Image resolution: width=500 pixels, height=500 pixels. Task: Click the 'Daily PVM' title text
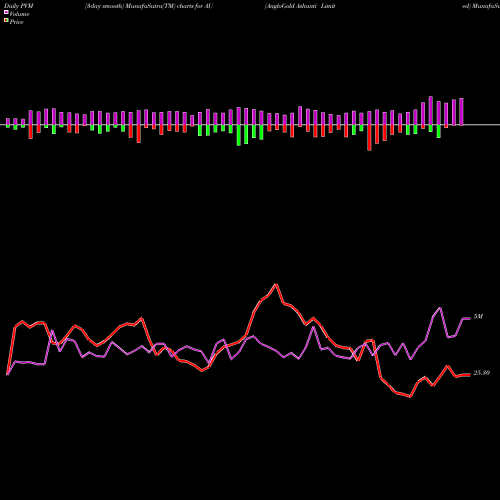click(19, 6)
